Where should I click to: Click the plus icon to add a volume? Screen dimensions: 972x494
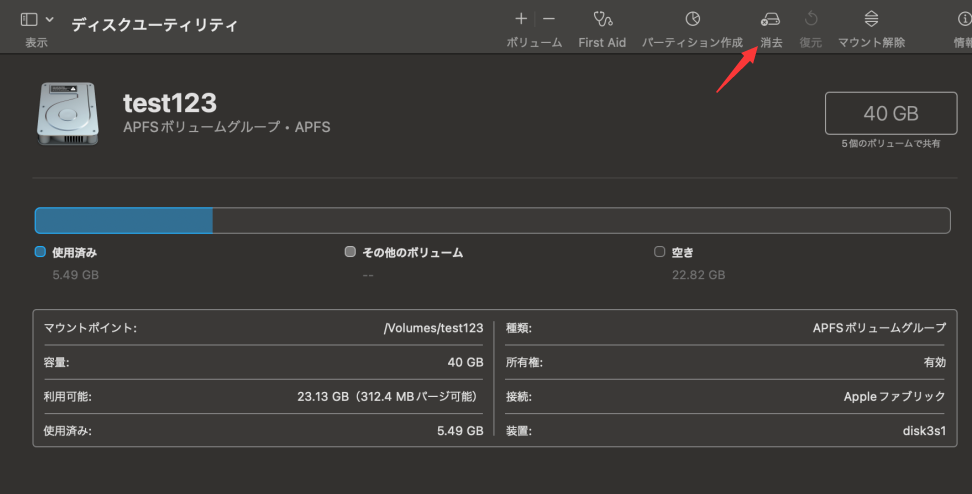point(521,19)
